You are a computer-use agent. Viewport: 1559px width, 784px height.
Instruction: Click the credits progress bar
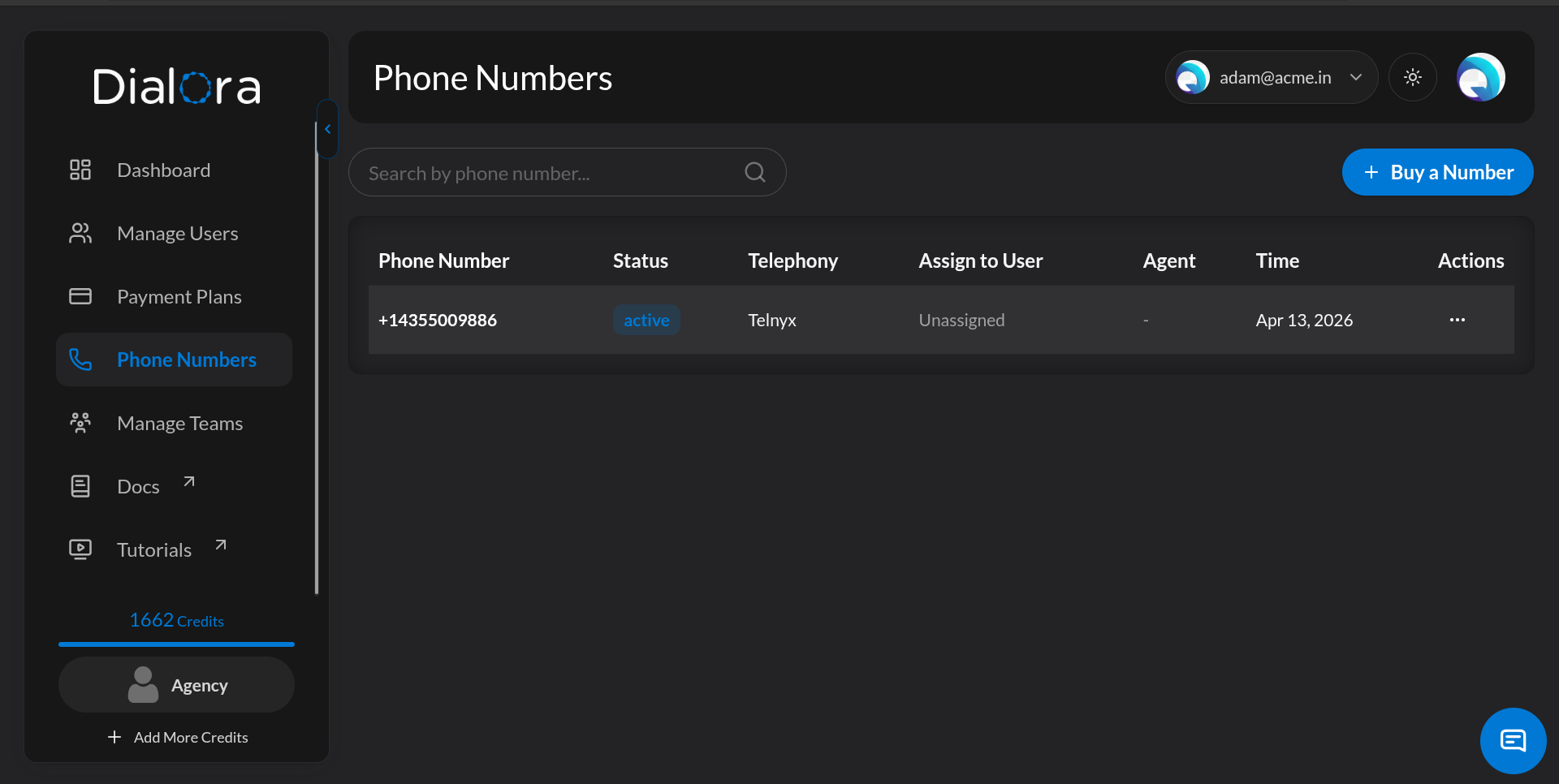[x=176, y=644]
